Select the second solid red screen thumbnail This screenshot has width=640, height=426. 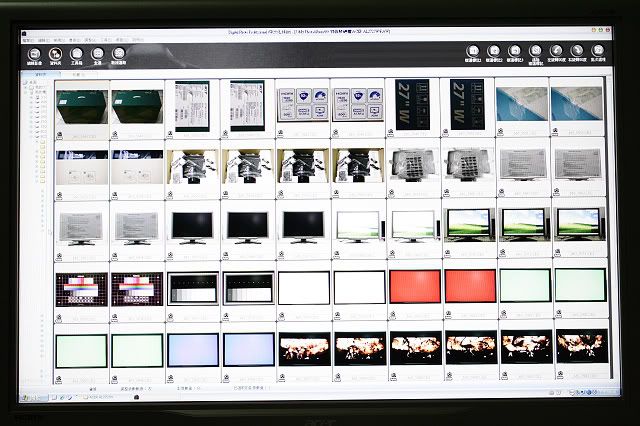point(470,286)
